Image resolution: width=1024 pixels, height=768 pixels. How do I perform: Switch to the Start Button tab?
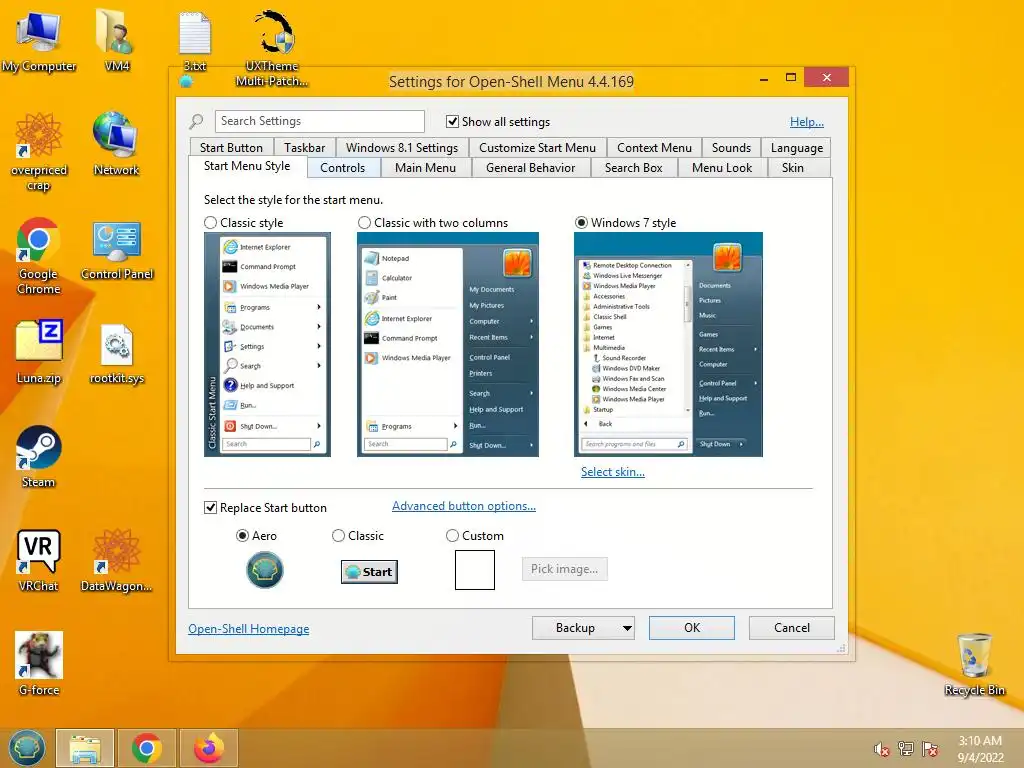(x=231, y=148)
